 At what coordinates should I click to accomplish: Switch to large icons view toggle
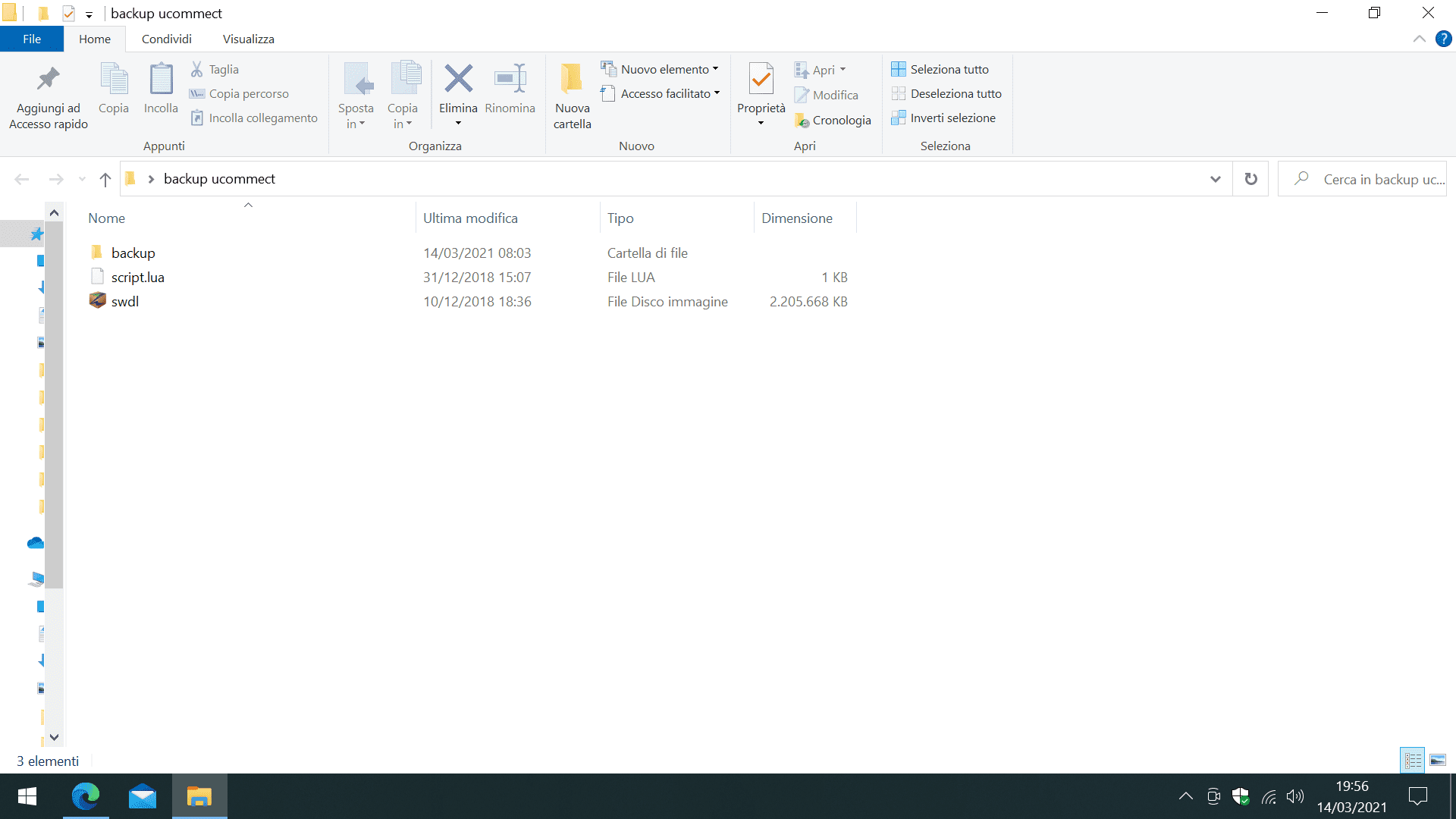pyautogui.click(x=1438, y=760)
